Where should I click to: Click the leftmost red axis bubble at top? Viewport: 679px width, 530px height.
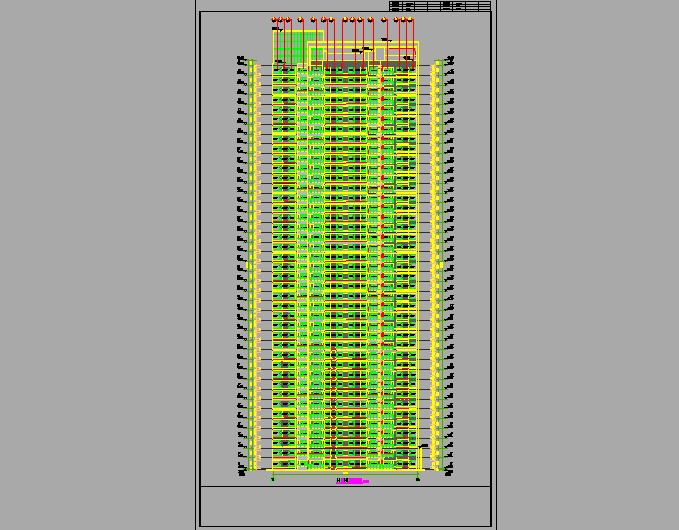click(273, 19)
